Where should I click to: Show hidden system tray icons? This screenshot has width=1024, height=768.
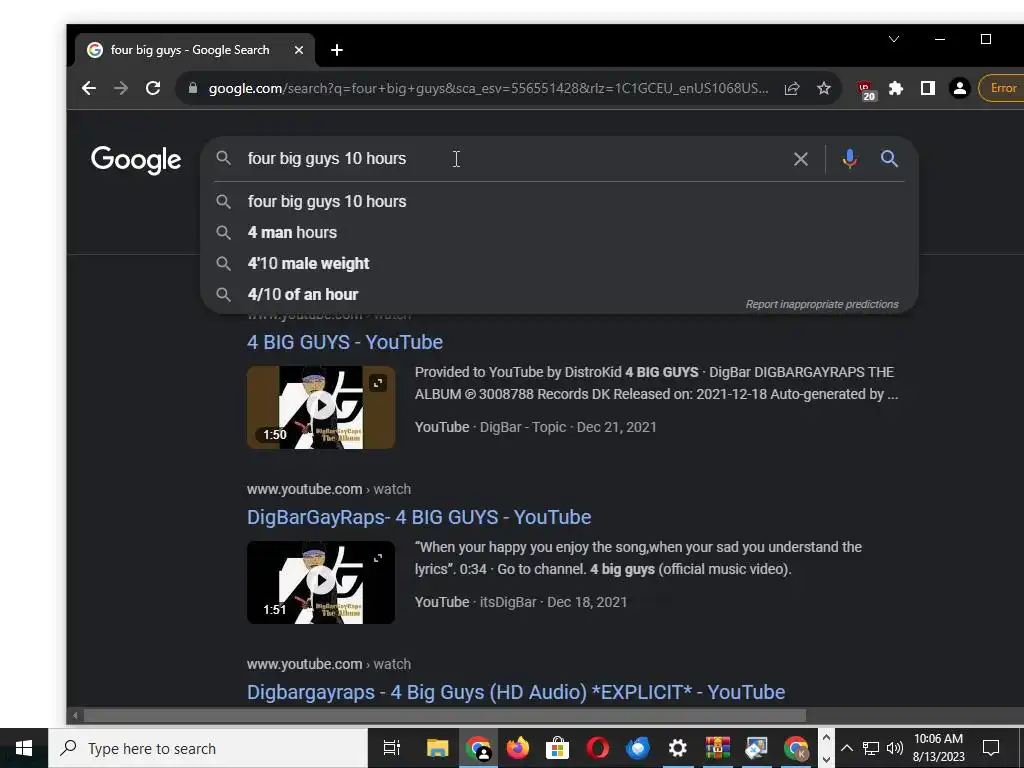[x=846, y=748]
